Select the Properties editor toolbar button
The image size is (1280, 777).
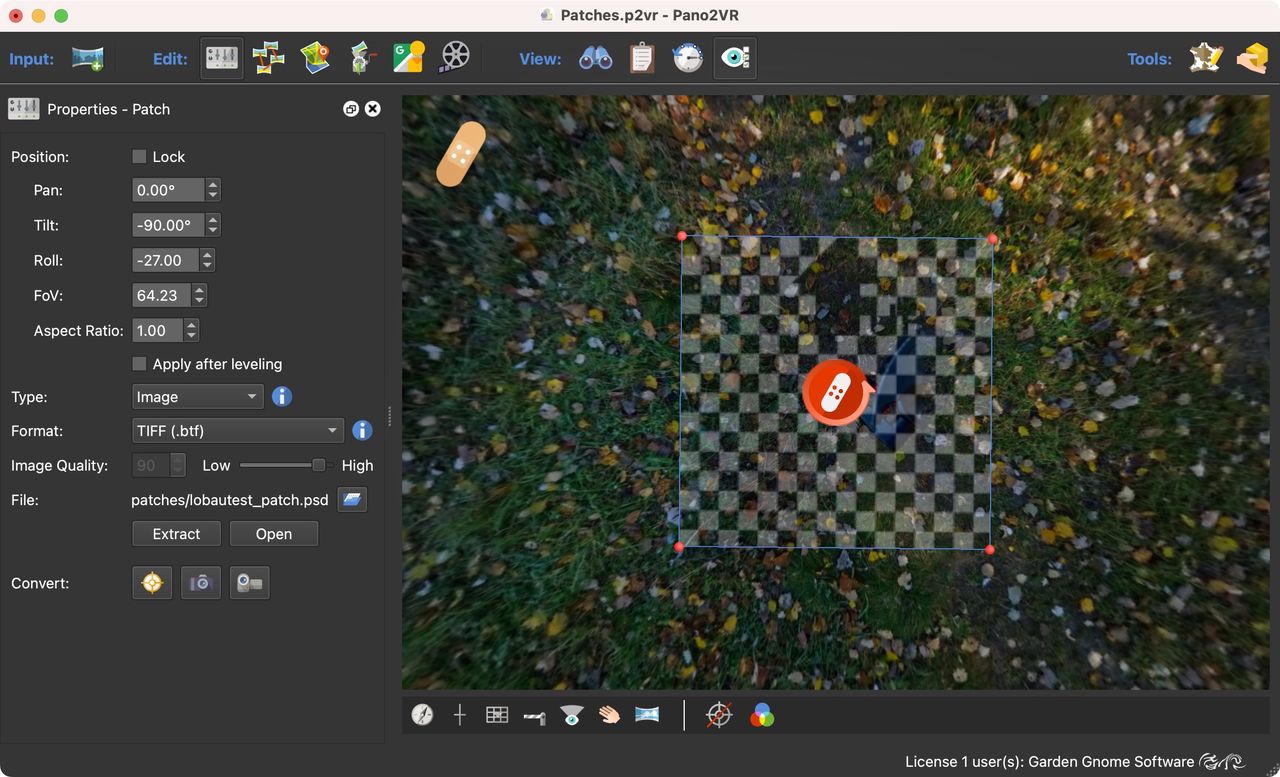pos(222,59)
